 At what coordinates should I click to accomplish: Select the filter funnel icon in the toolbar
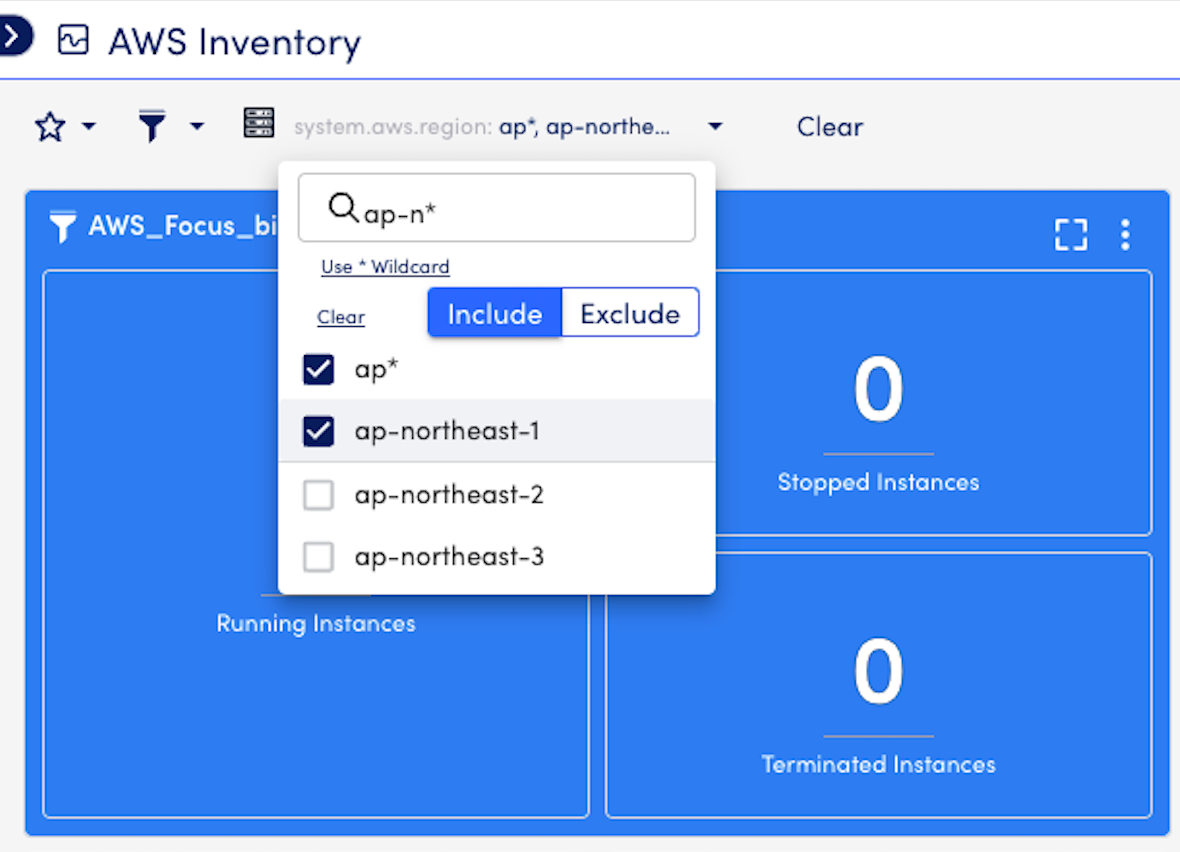tap(152, 126)
